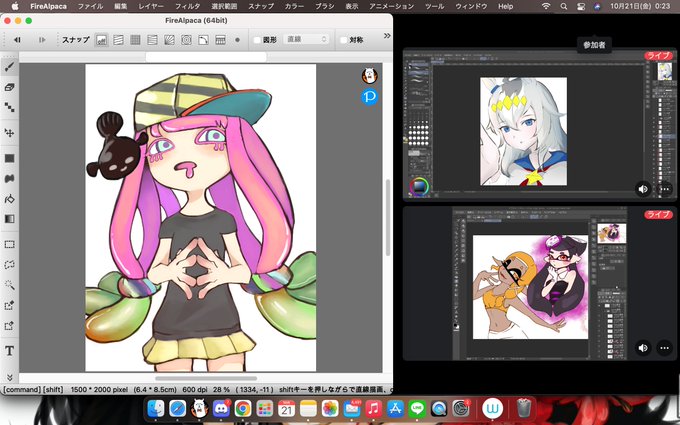
Task: Check the 対称 symmetry checkbox
Action: (344, 40)
